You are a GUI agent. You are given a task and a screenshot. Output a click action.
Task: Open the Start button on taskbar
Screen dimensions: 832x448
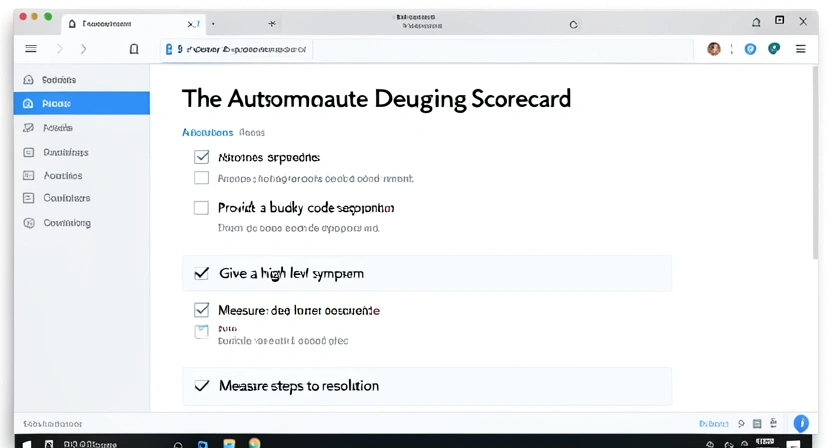27,444
